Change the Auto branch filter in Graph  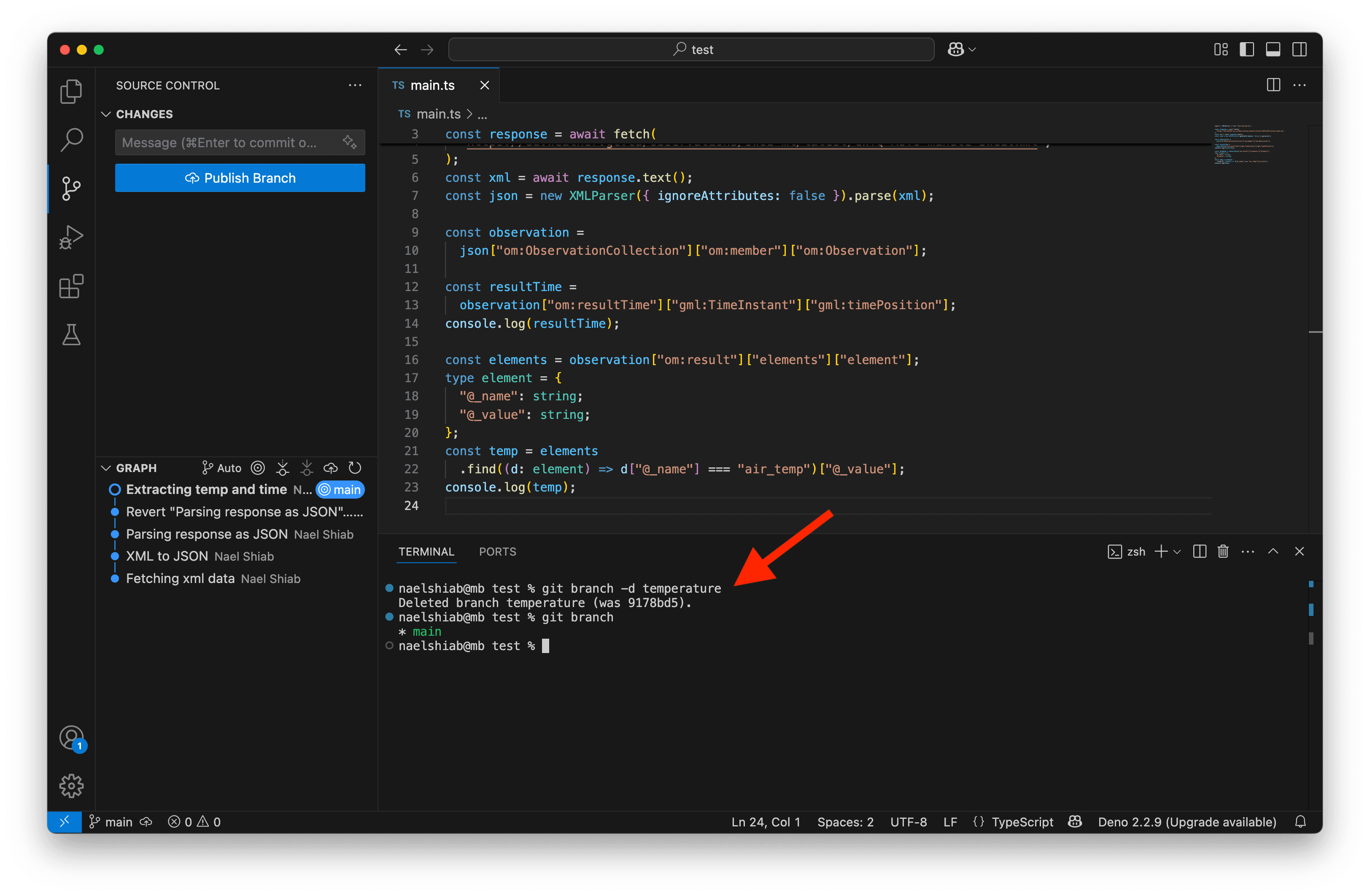coord(221,468)
